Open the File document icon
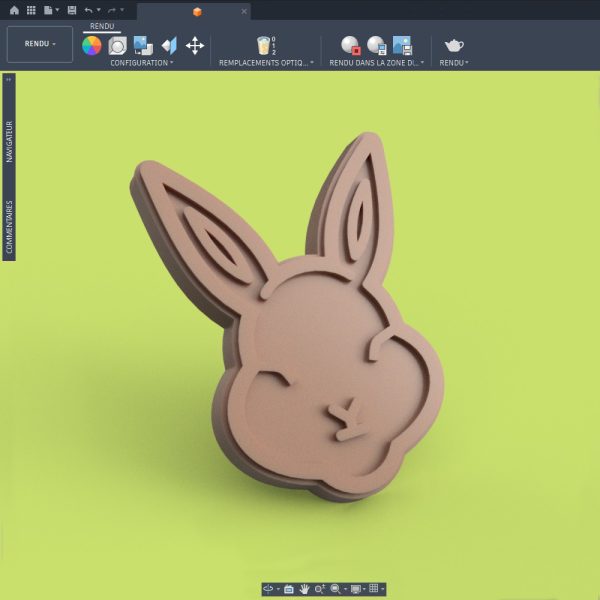The image size is (600, 600). click(x=48, y=10)
